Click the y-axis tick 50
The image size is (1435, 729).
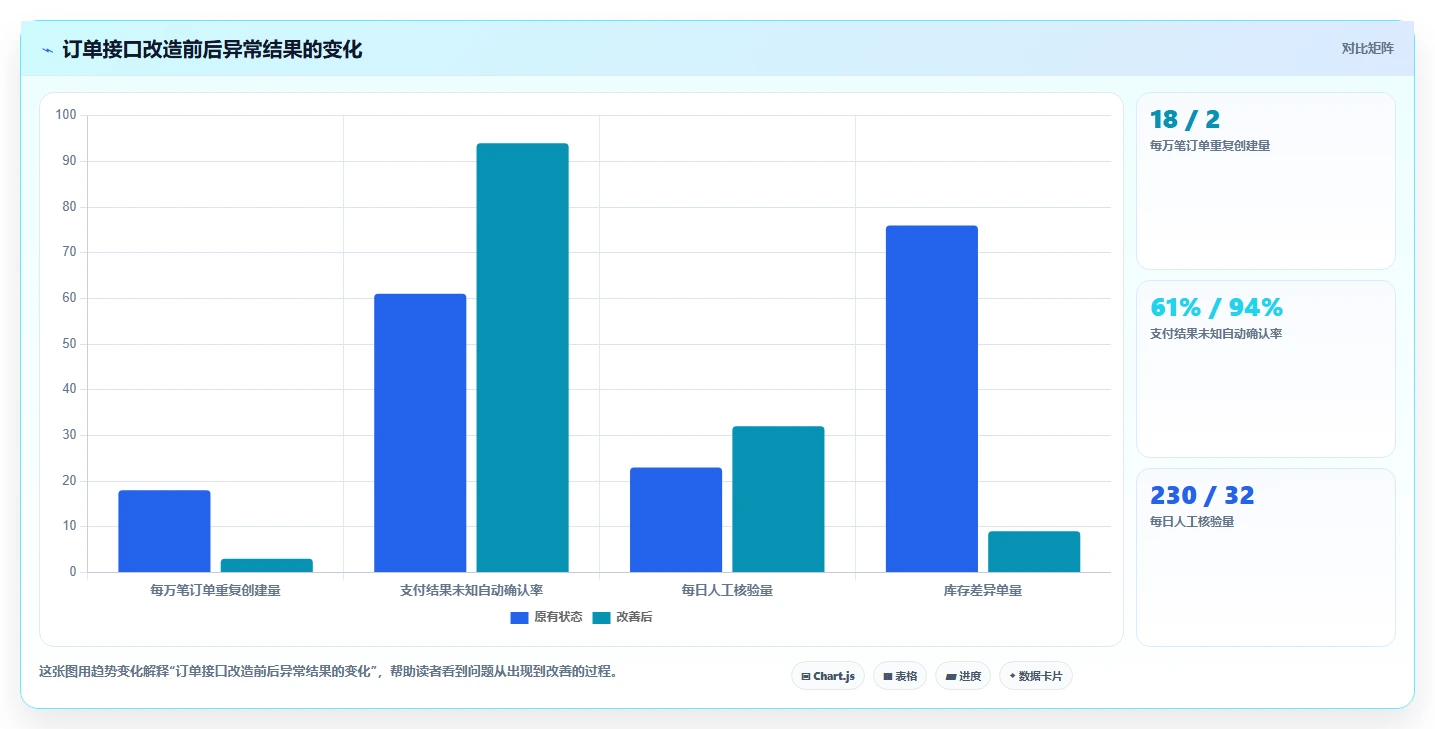[69, 344]
